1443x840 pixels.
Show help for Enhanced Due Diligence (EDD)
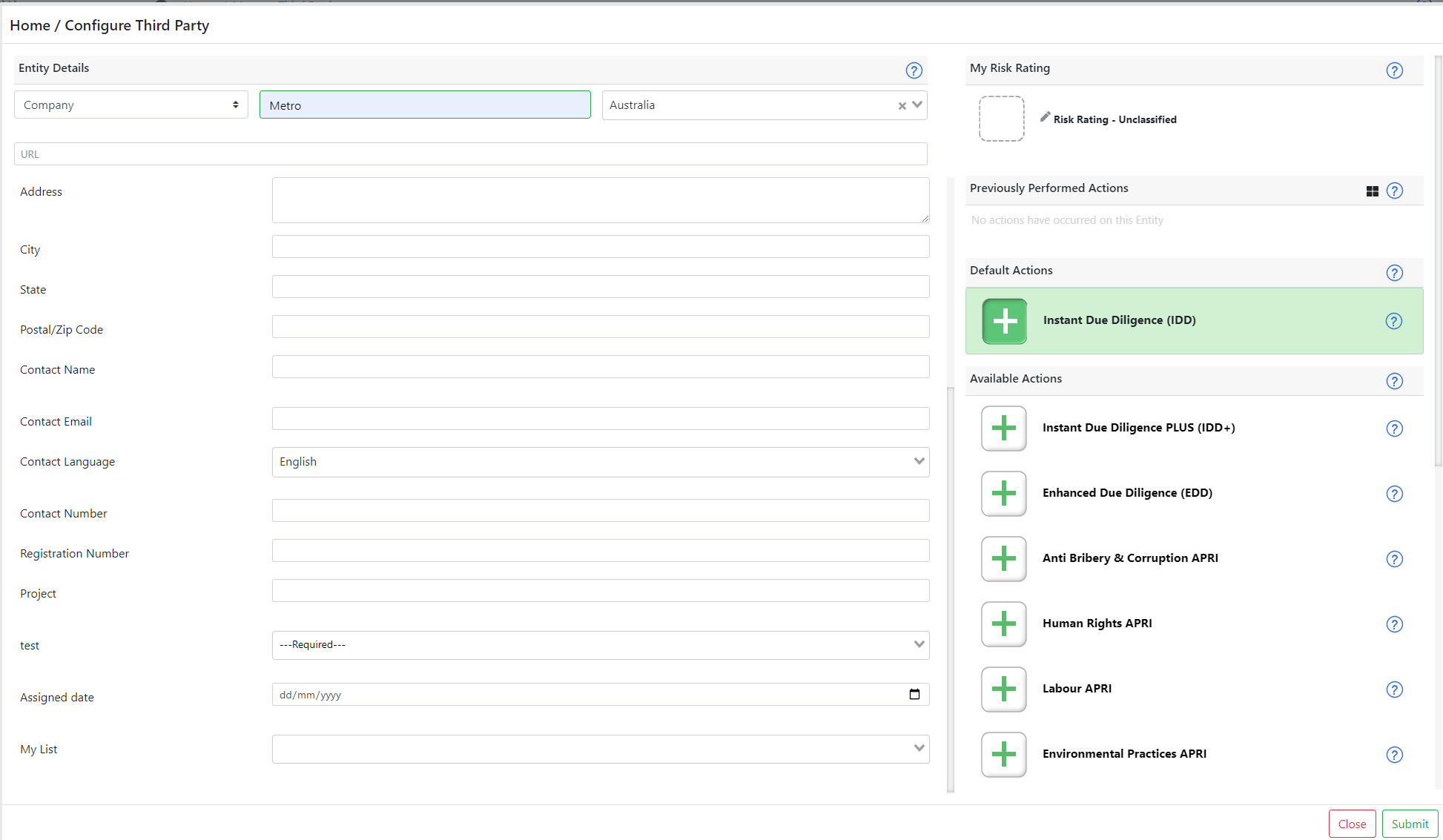tap(1394, 494)
